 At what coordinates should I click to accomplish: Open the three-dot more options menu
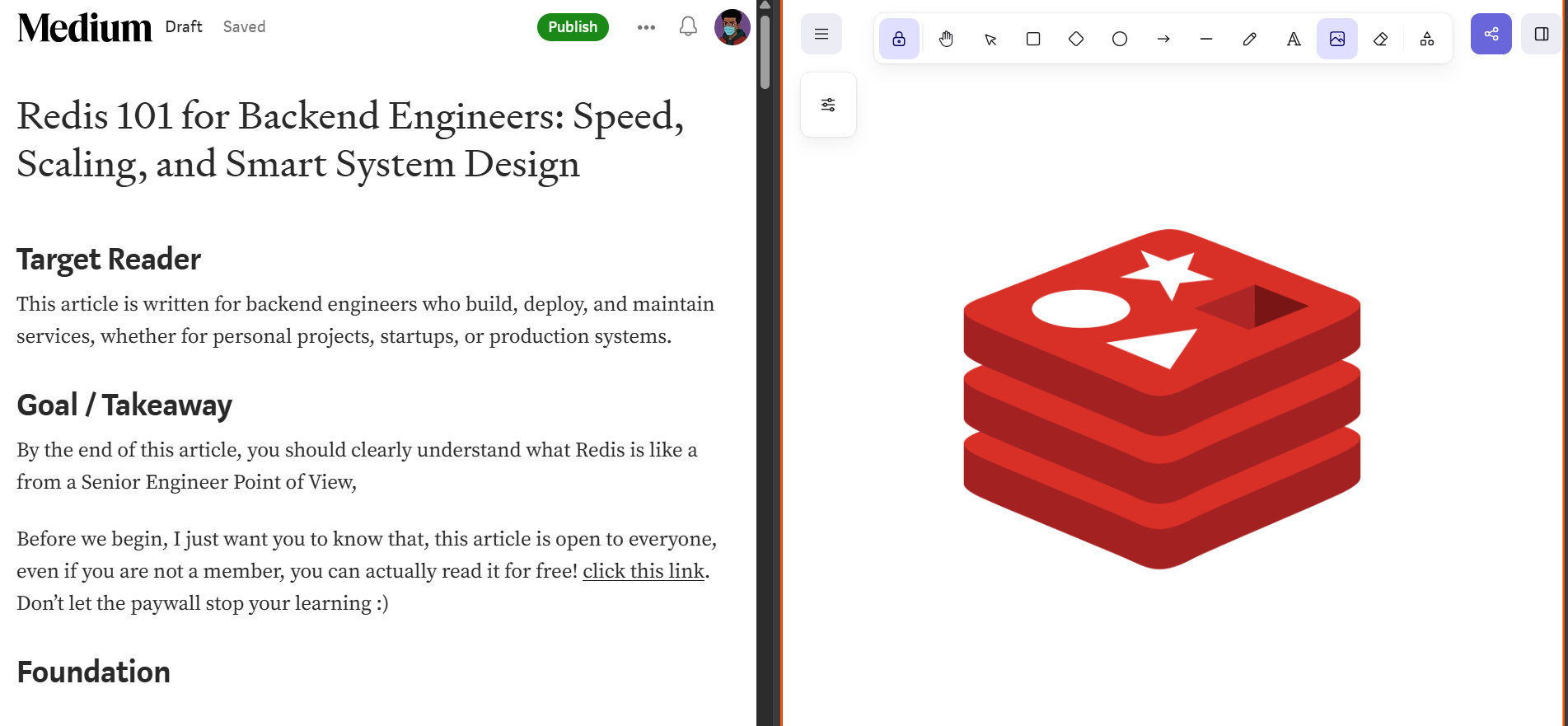click(x=646, y=27)
